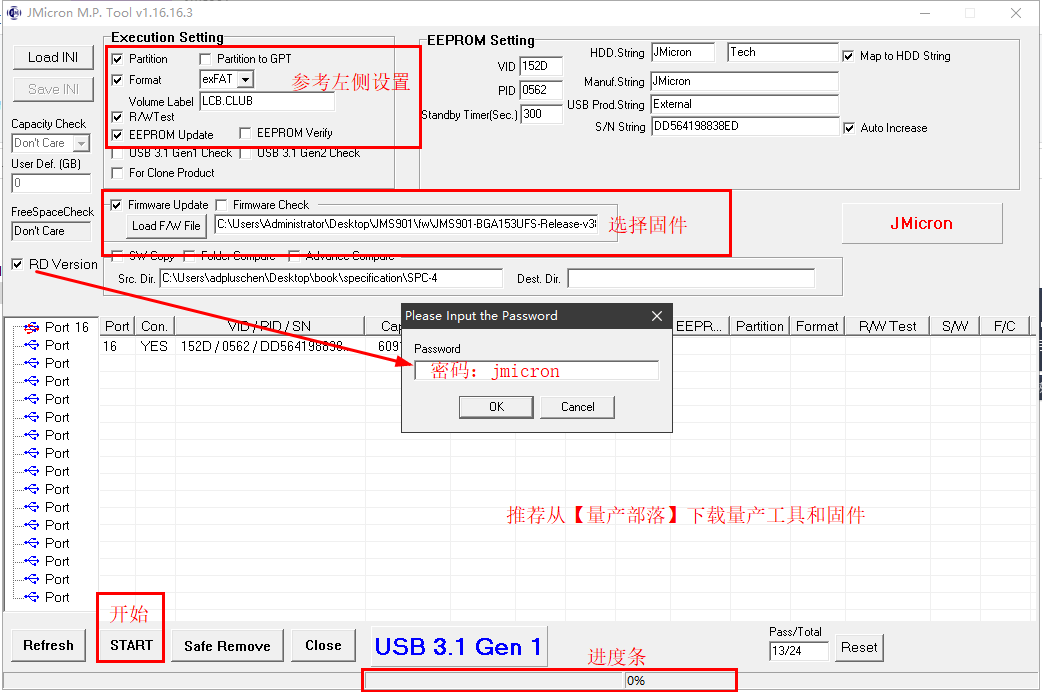Click the USB Prod.String field
1042x692 pixels.
point(744,104)
